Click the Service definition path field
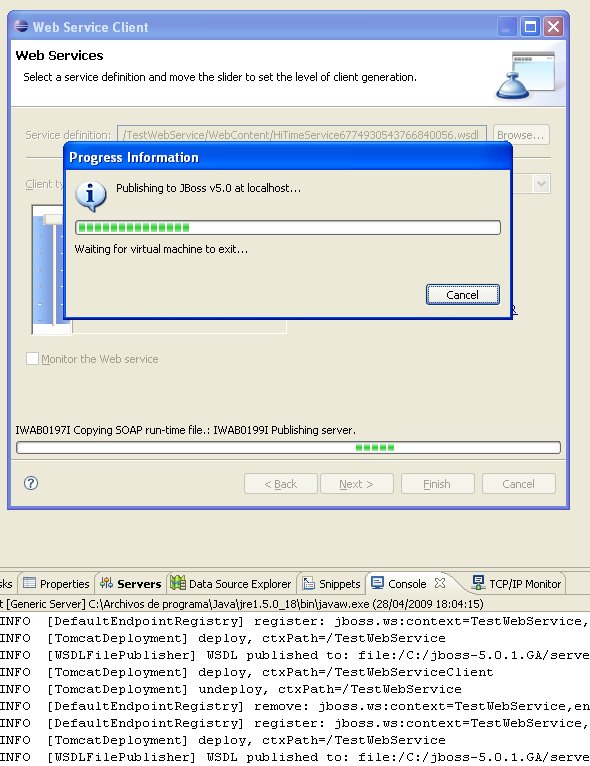 click(301, 135)
